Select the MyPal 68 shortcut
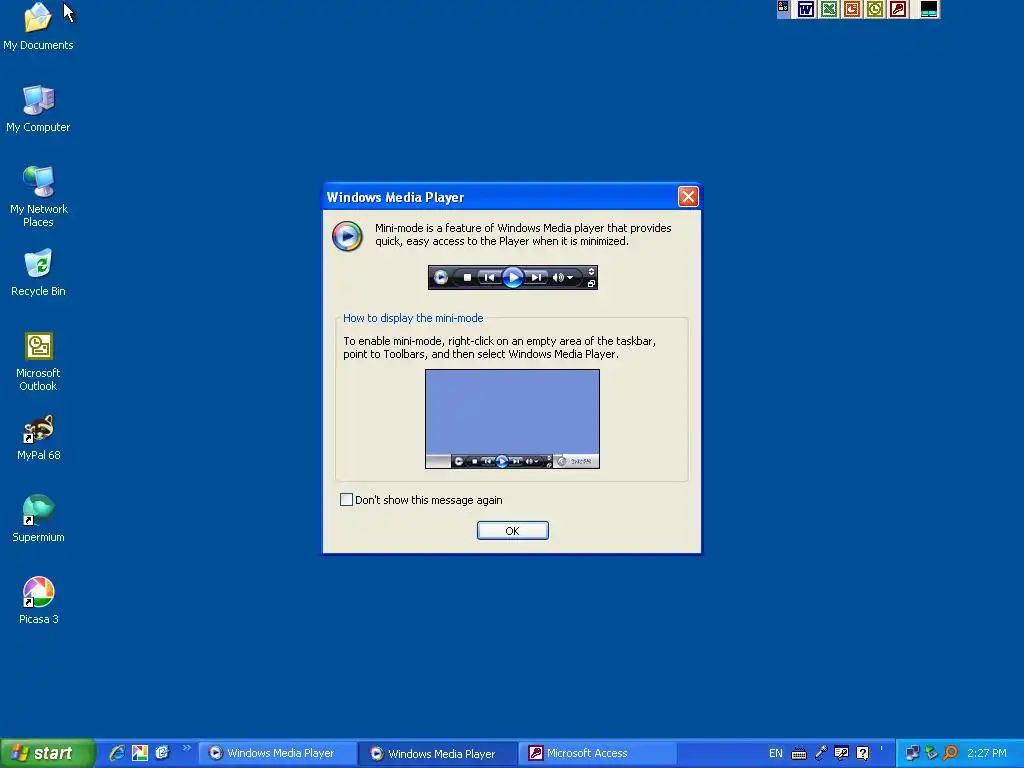Screen dimensions: 1024x768 (38, 437)
